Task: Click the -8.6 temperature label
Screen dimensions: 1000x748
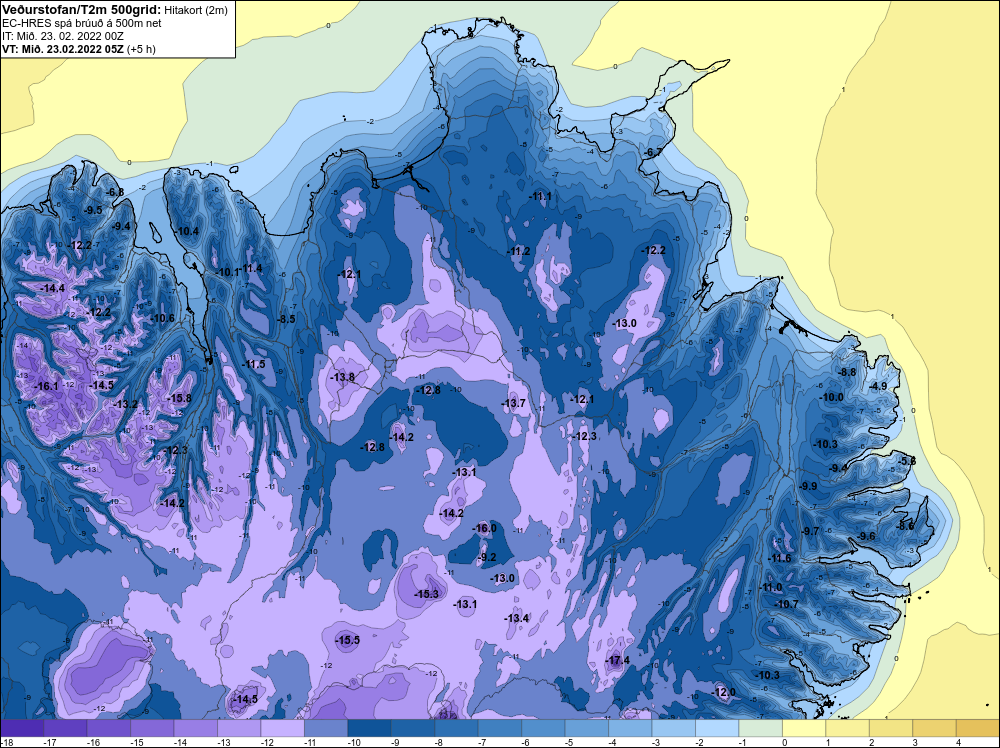Action: [905, 526]
